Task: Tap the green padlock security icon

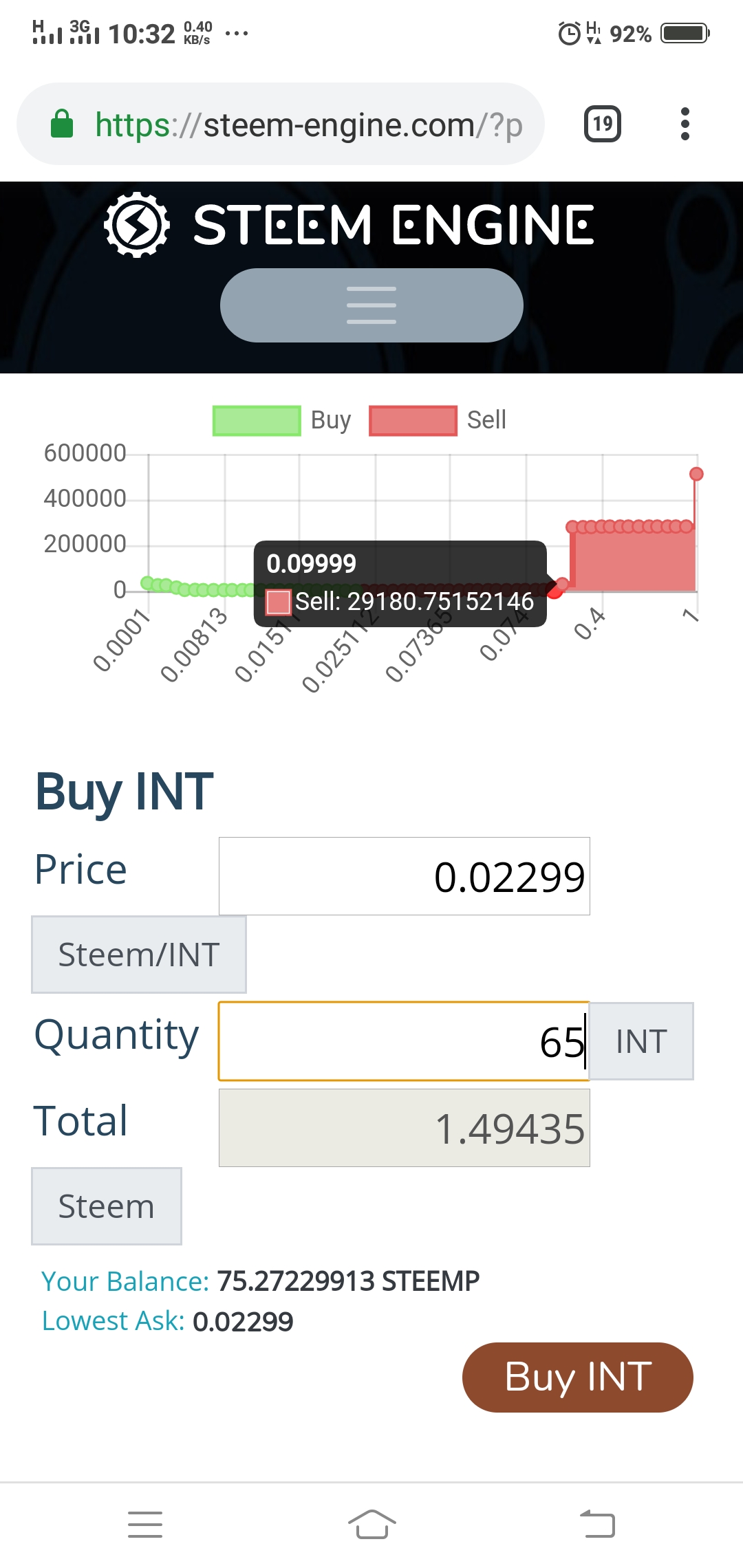Action: (x=62, y=124)
